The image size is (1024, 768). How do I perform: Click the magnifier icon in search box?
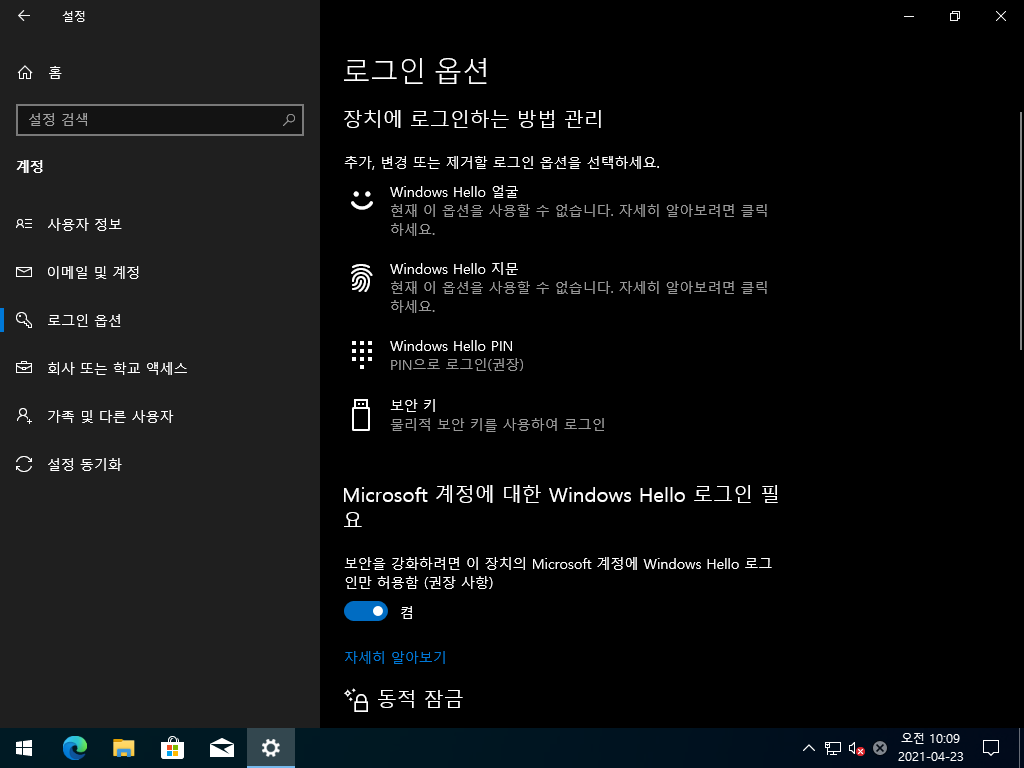[x=289, y=120]
